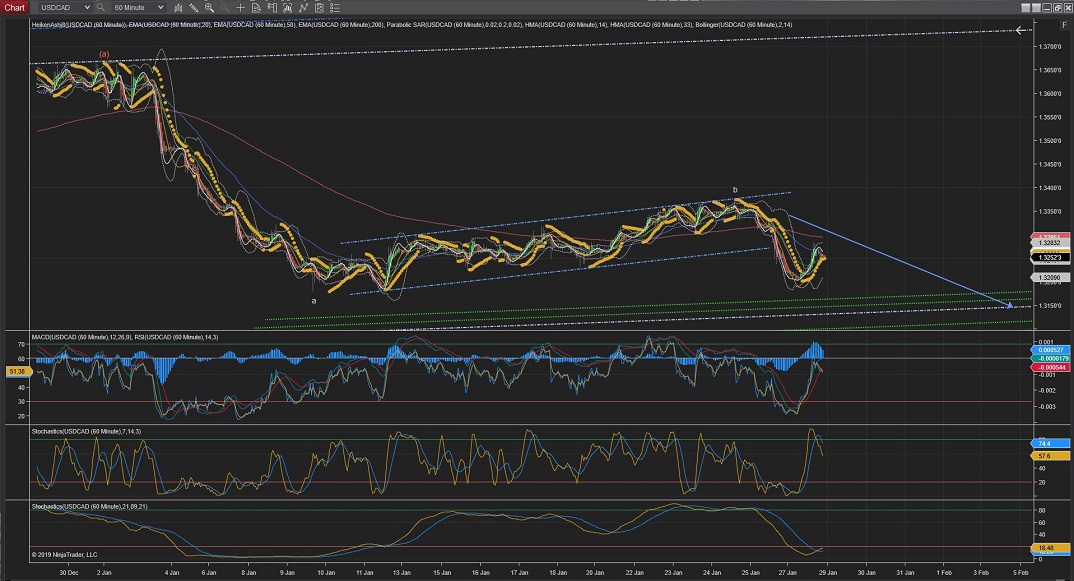Open the data box icon
Viewport: 1074px width, 581px height.
point(256,8)
